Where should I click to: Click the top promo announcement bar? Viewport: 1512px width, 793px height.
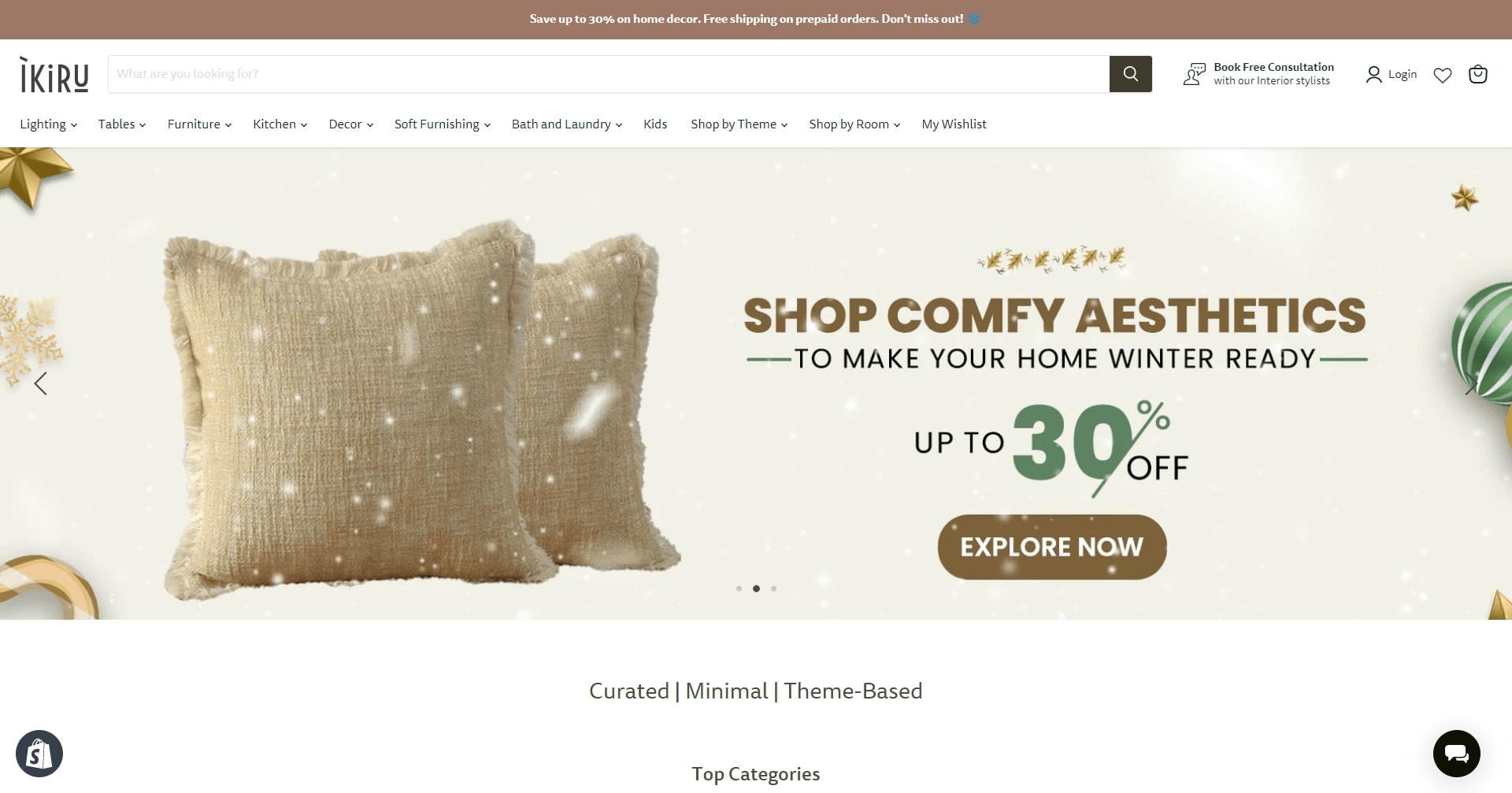756,19
